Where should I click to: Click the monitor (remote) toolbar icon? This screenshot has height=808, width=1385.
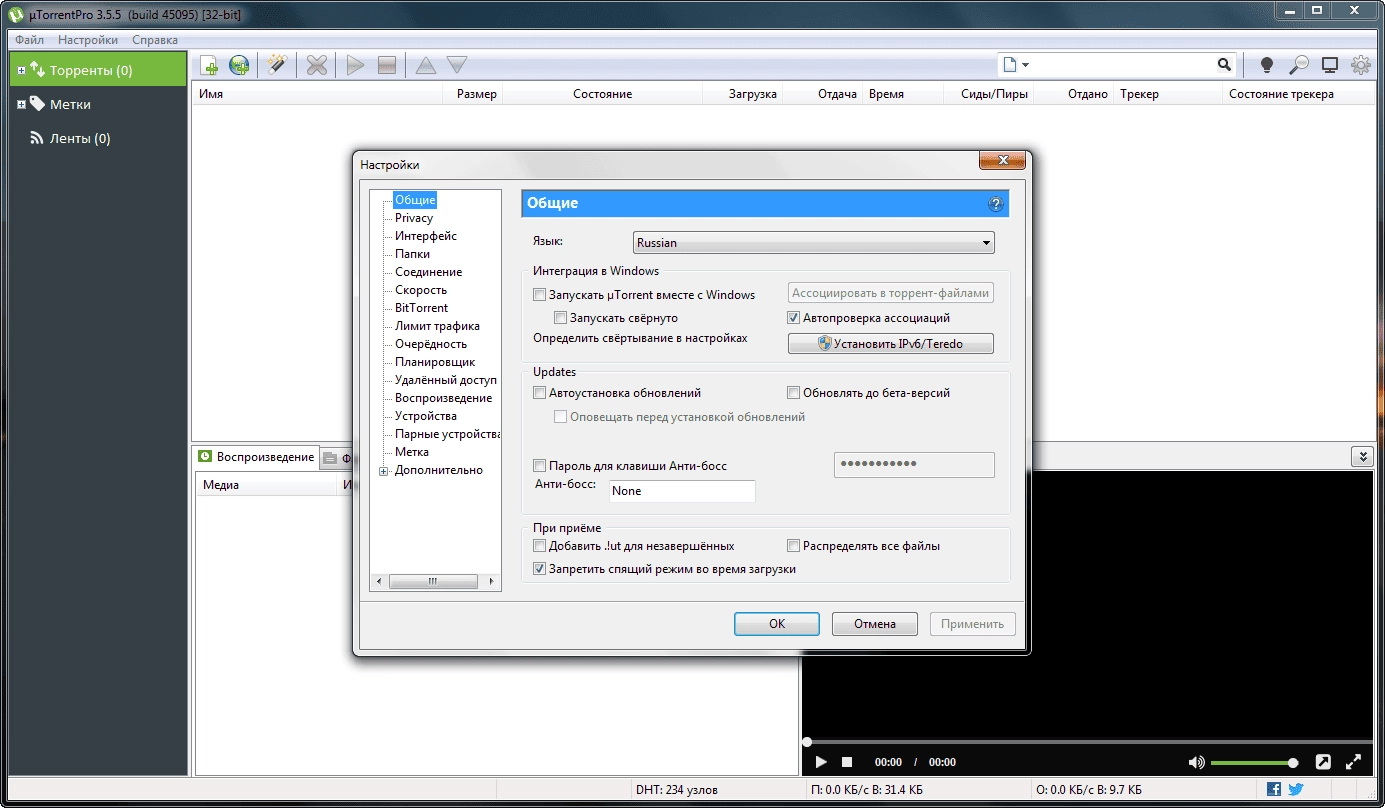tap(1330, 66)
